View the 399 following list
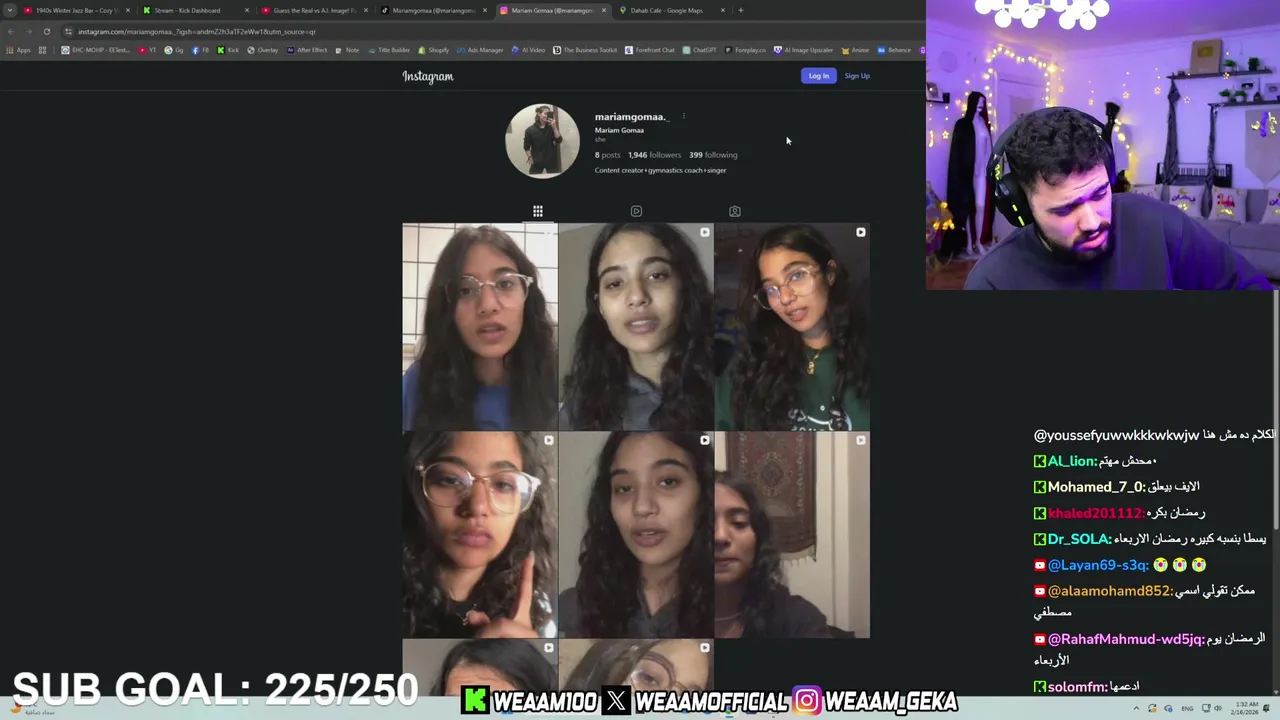 [x=713, y=155]
